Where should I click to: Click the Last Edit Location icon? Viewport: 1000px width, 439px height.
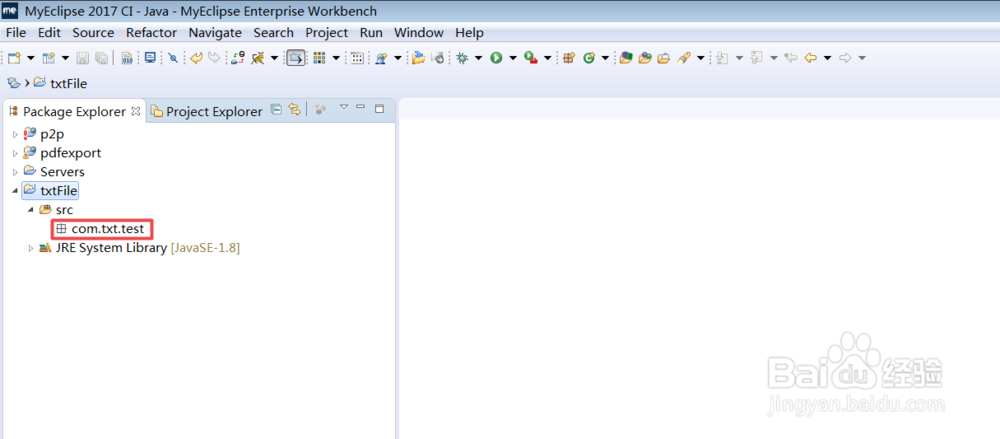(791, 58)
